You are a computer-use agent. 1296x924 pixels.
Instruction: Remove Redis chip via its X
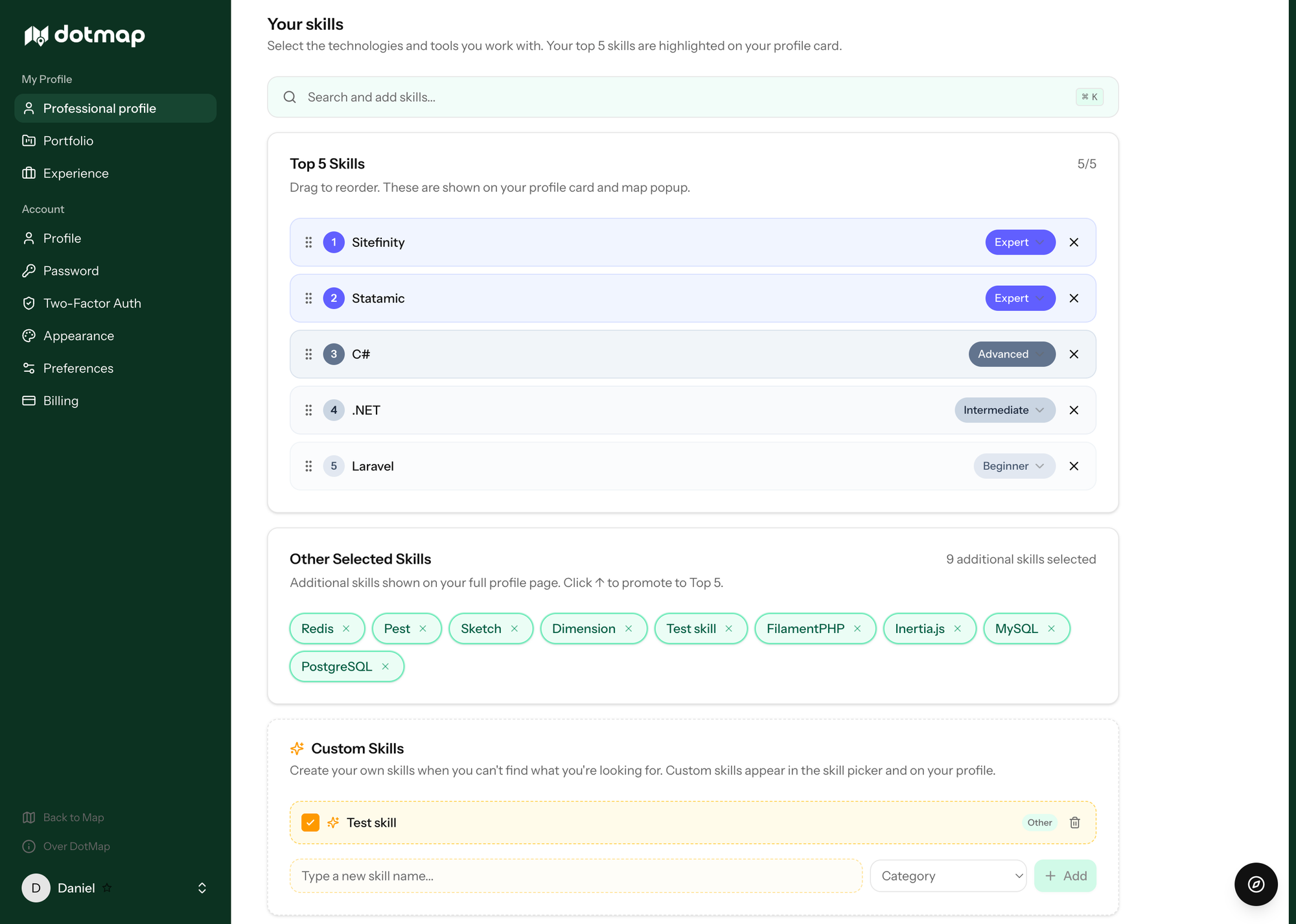346,629
